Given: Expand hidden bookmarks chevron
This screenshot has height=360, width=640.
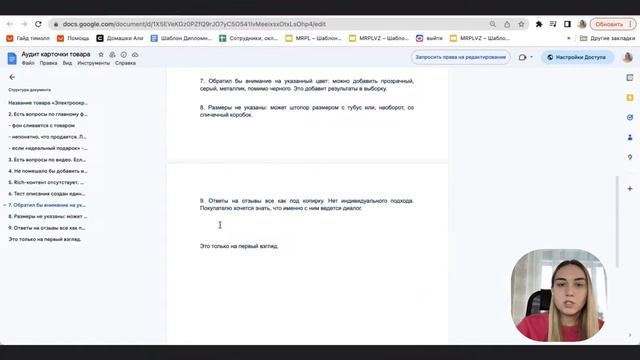Looking at the screenshot, I should (x=569, y=38).
